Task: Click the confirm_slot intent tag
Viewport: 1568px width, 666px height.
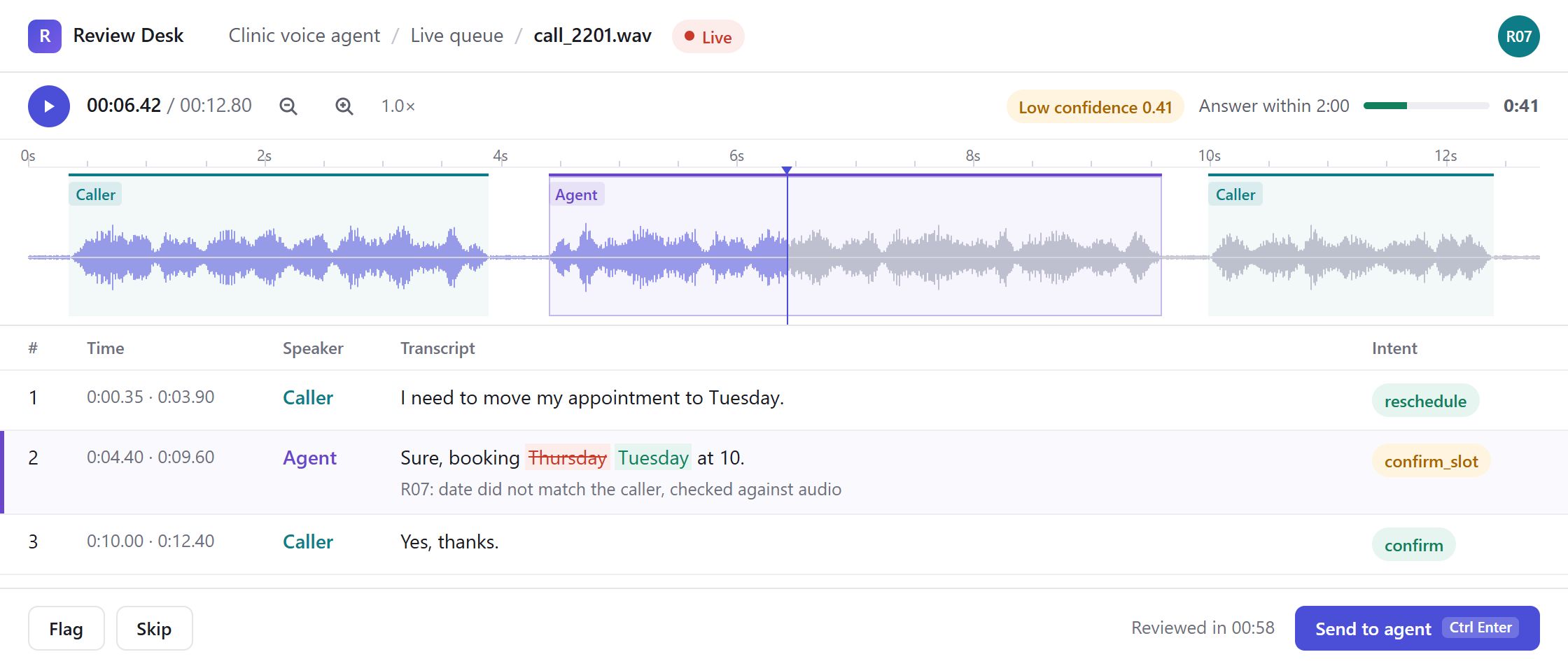Action: click(1431, 461)
